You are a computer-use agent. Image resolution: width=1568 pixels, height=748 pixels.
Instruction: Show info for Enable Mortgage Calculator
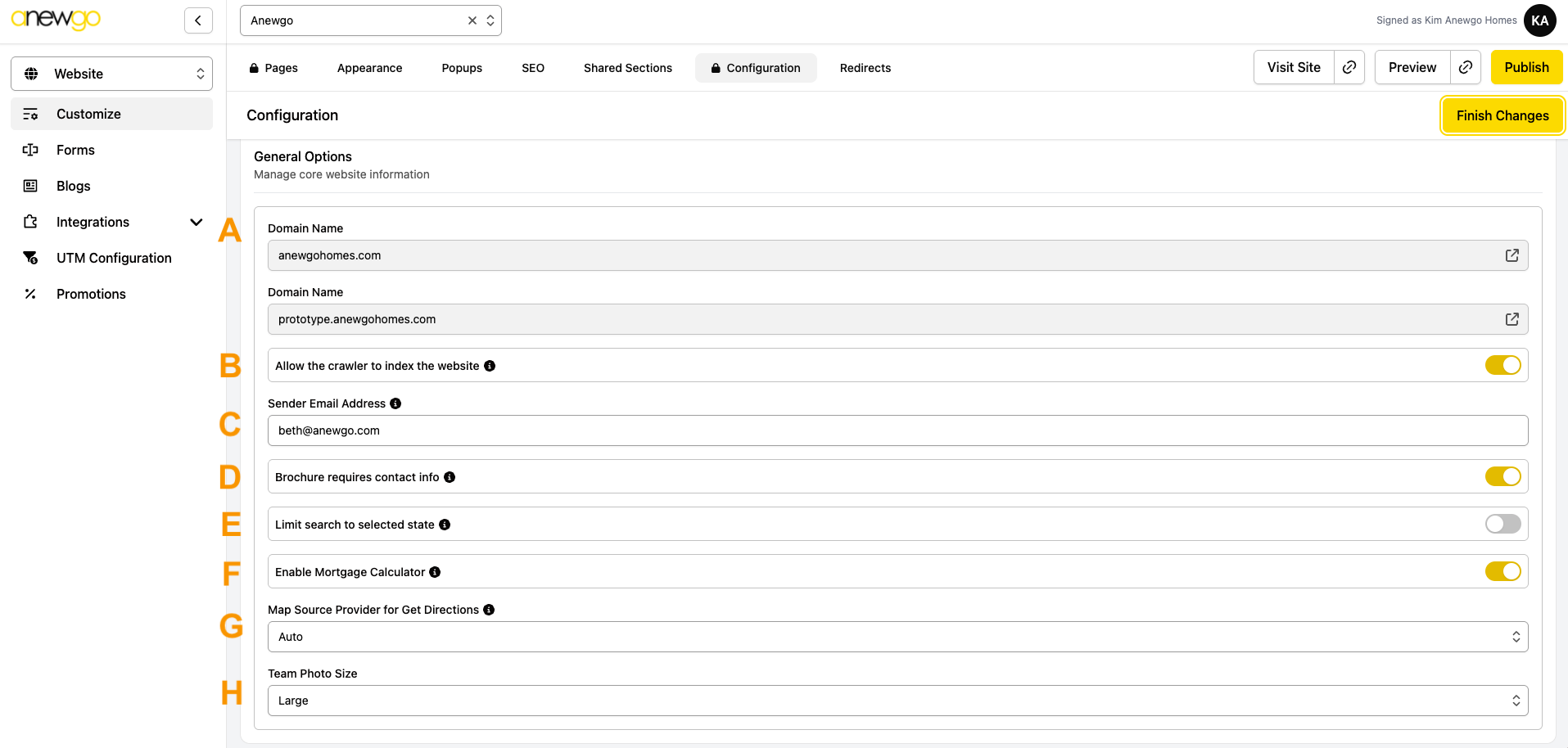tap(435, 572)
